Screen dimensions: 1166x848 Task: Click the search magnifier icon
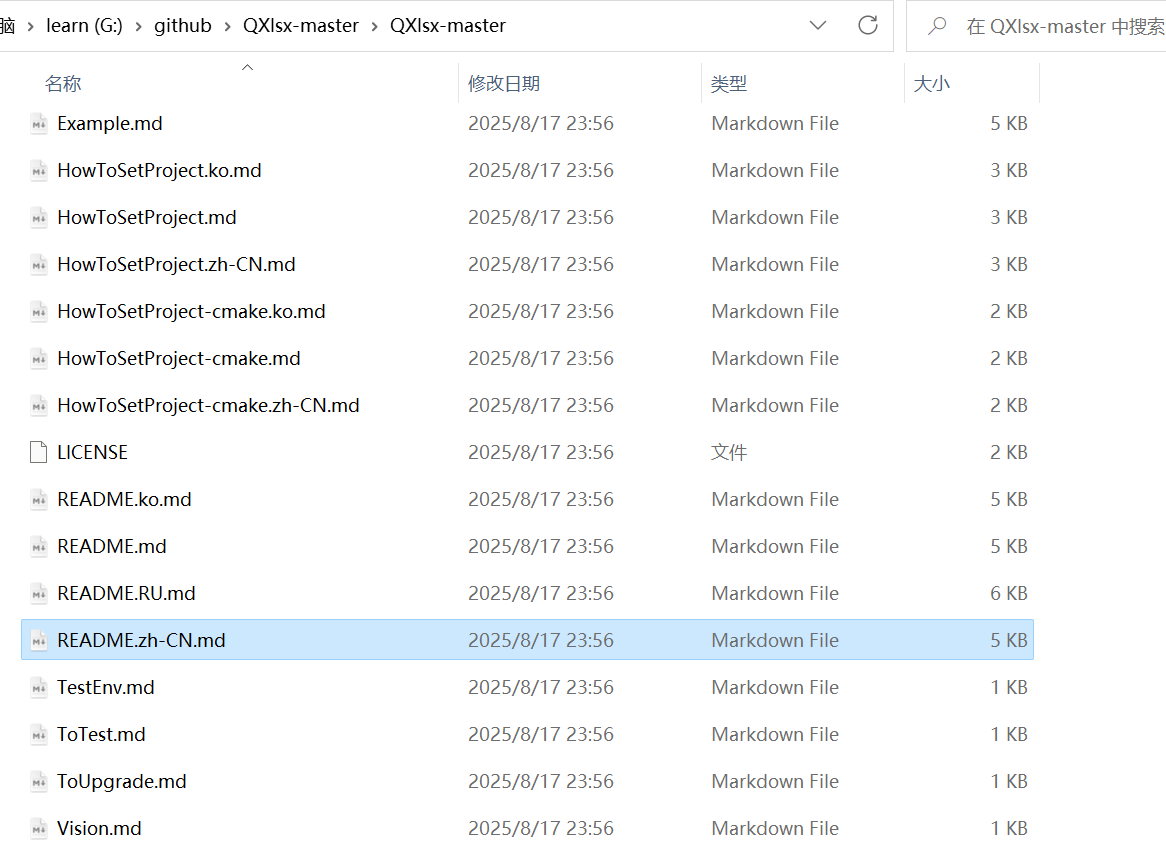(937, 26)
